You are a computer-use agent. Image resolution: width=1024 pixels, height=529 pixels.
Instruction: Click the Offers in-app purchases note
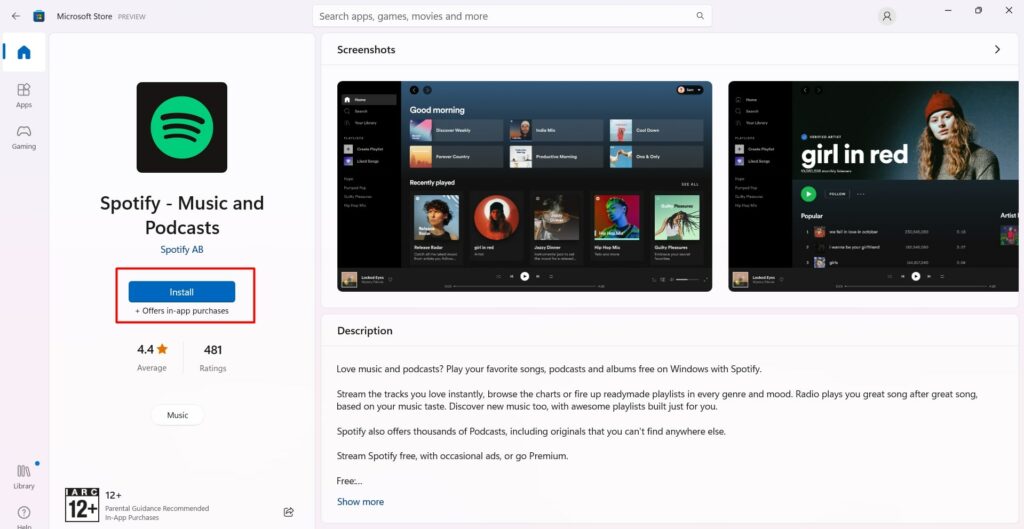[x=182, y=312]
